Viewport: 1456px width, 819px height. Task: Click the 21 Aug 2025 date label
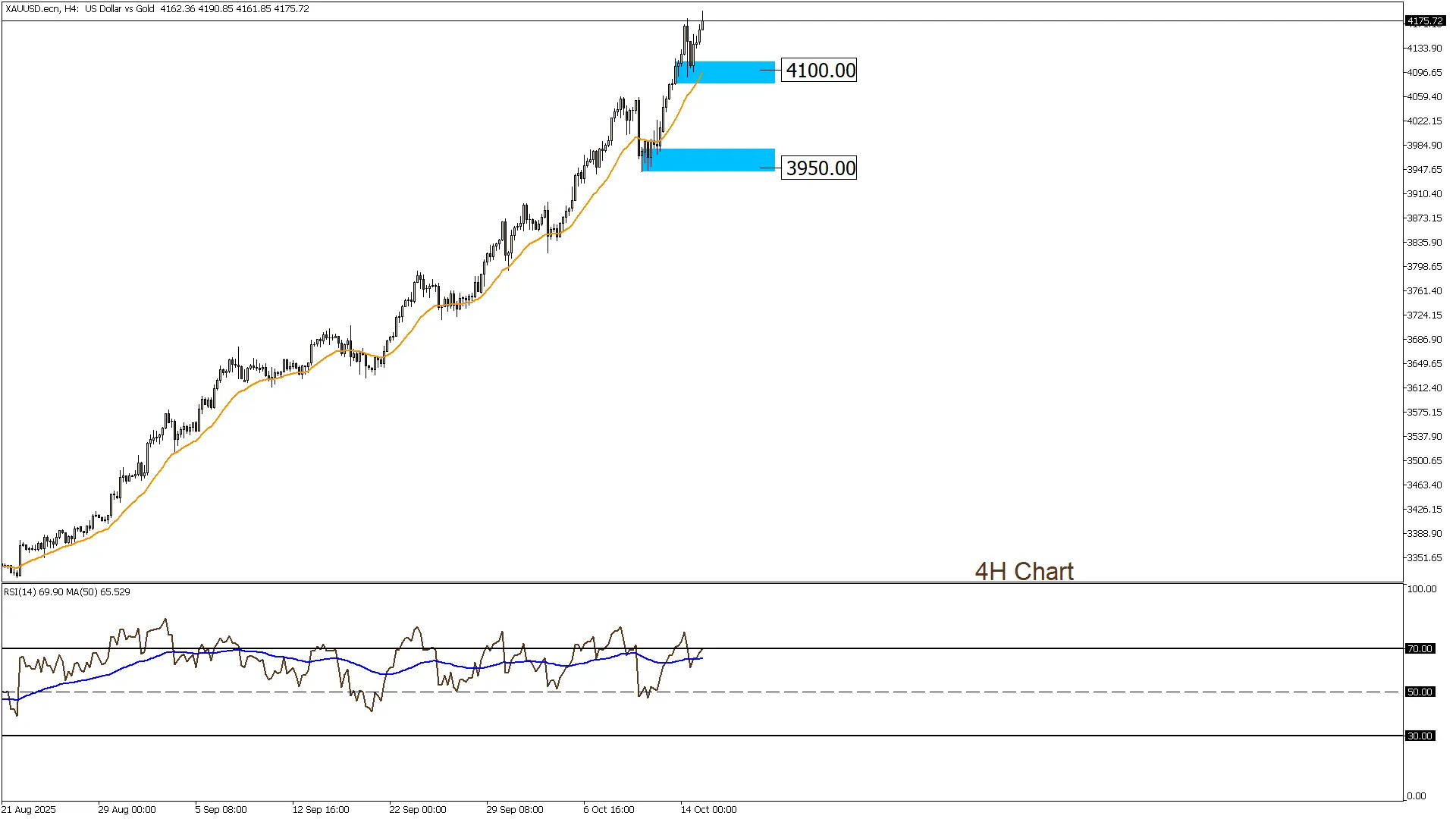29,809
